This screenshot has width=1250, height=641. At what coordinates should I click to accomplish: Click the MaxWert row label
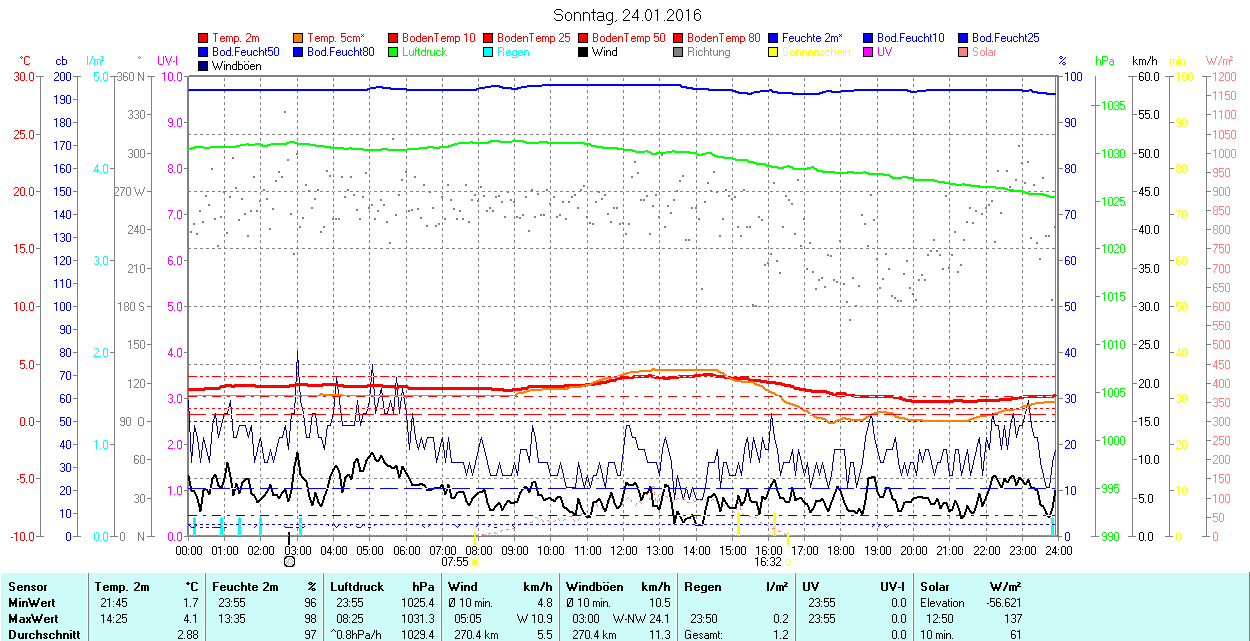(32, 618)
